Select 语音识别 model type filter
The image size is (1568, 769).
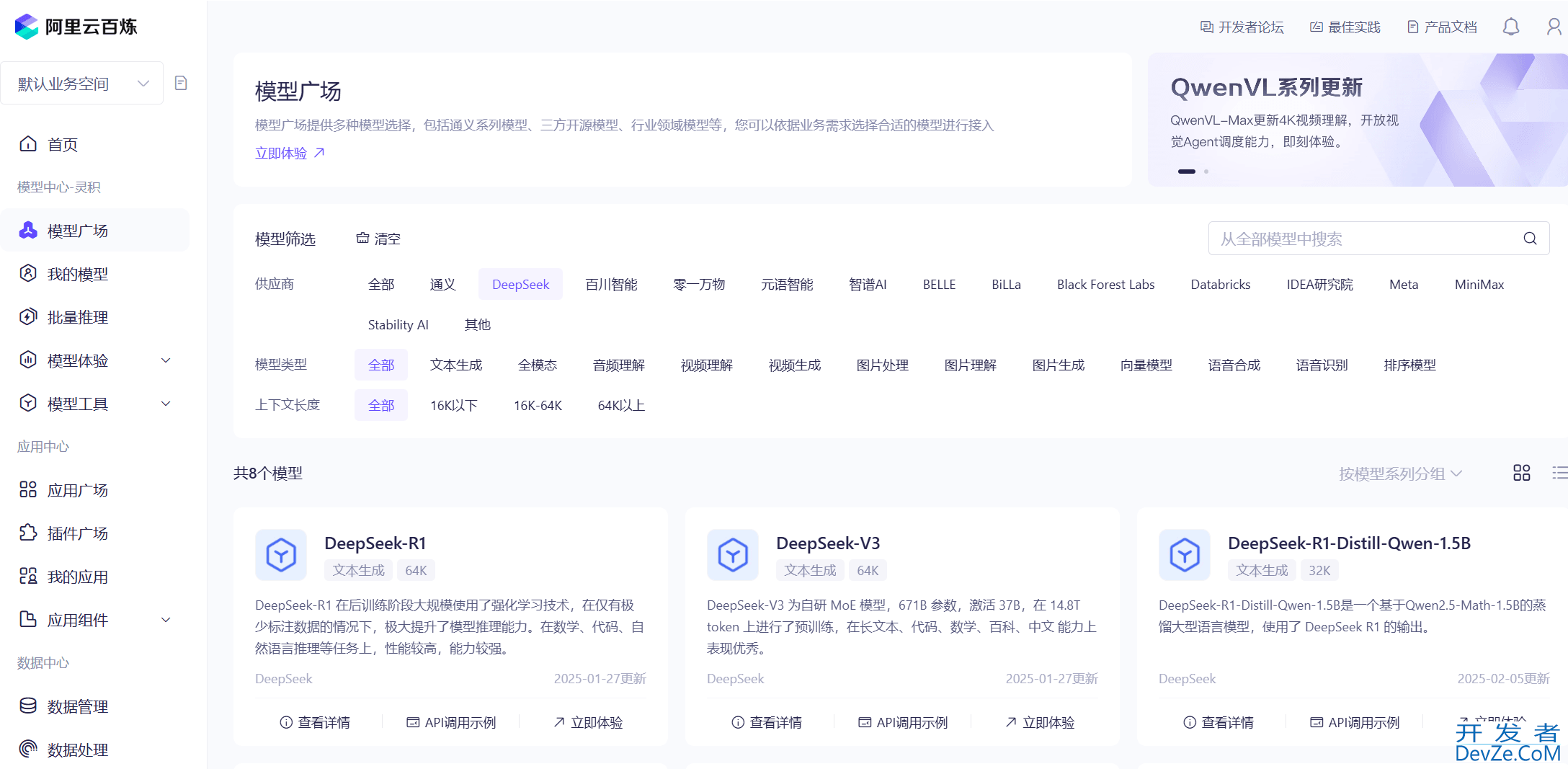click(x=1322, y=365)
